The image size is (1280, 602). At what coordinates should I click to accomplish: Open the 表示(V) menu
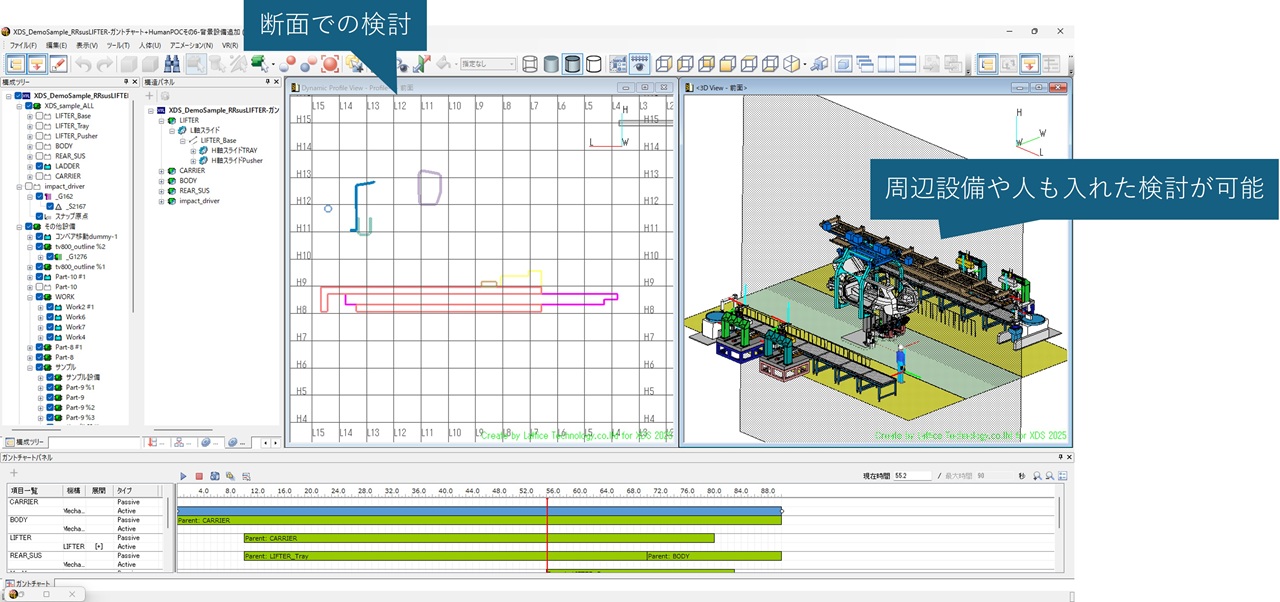tap(87, 45)
